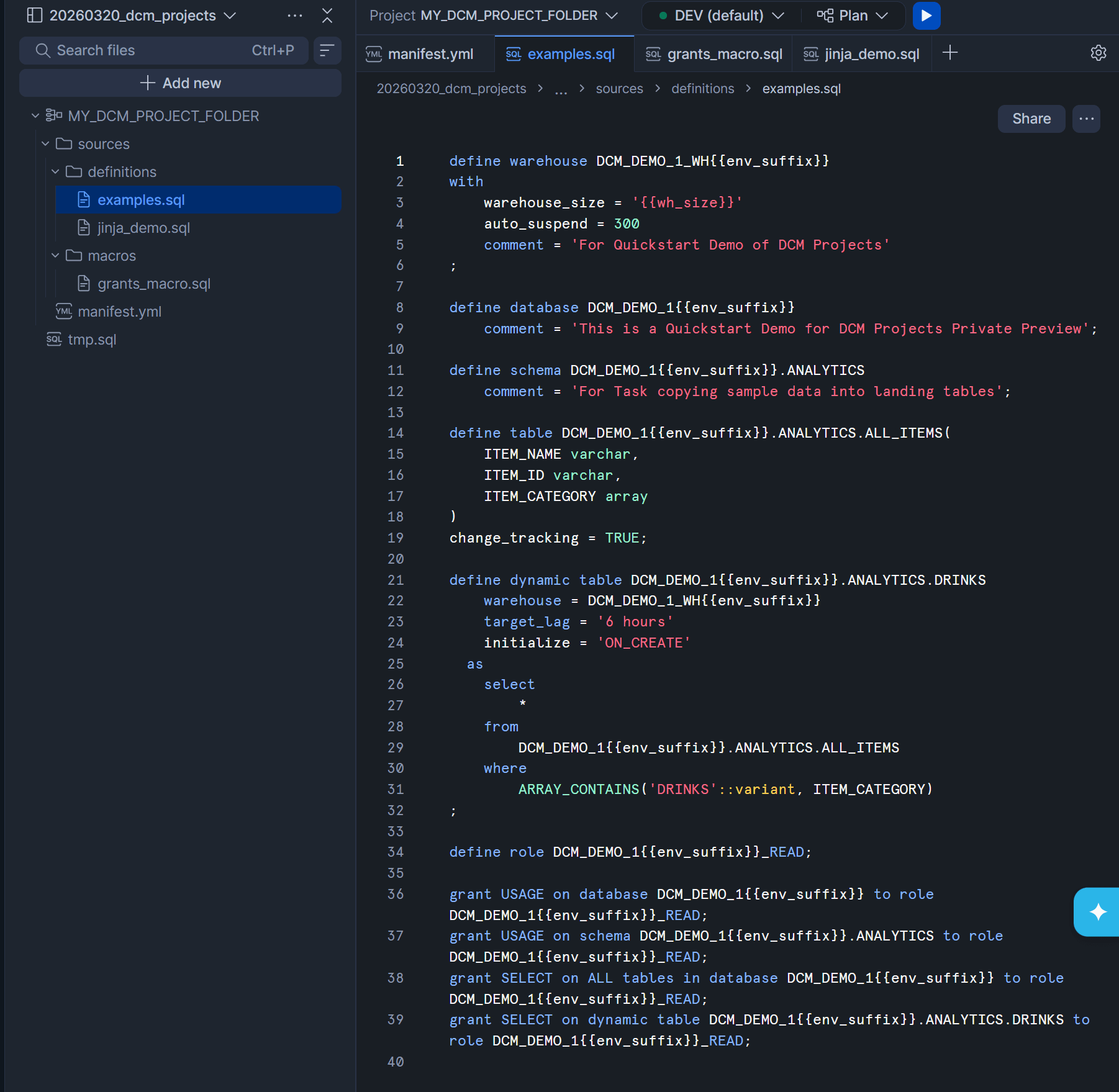
Task: Click the Share button
Action: (1031, 119)
